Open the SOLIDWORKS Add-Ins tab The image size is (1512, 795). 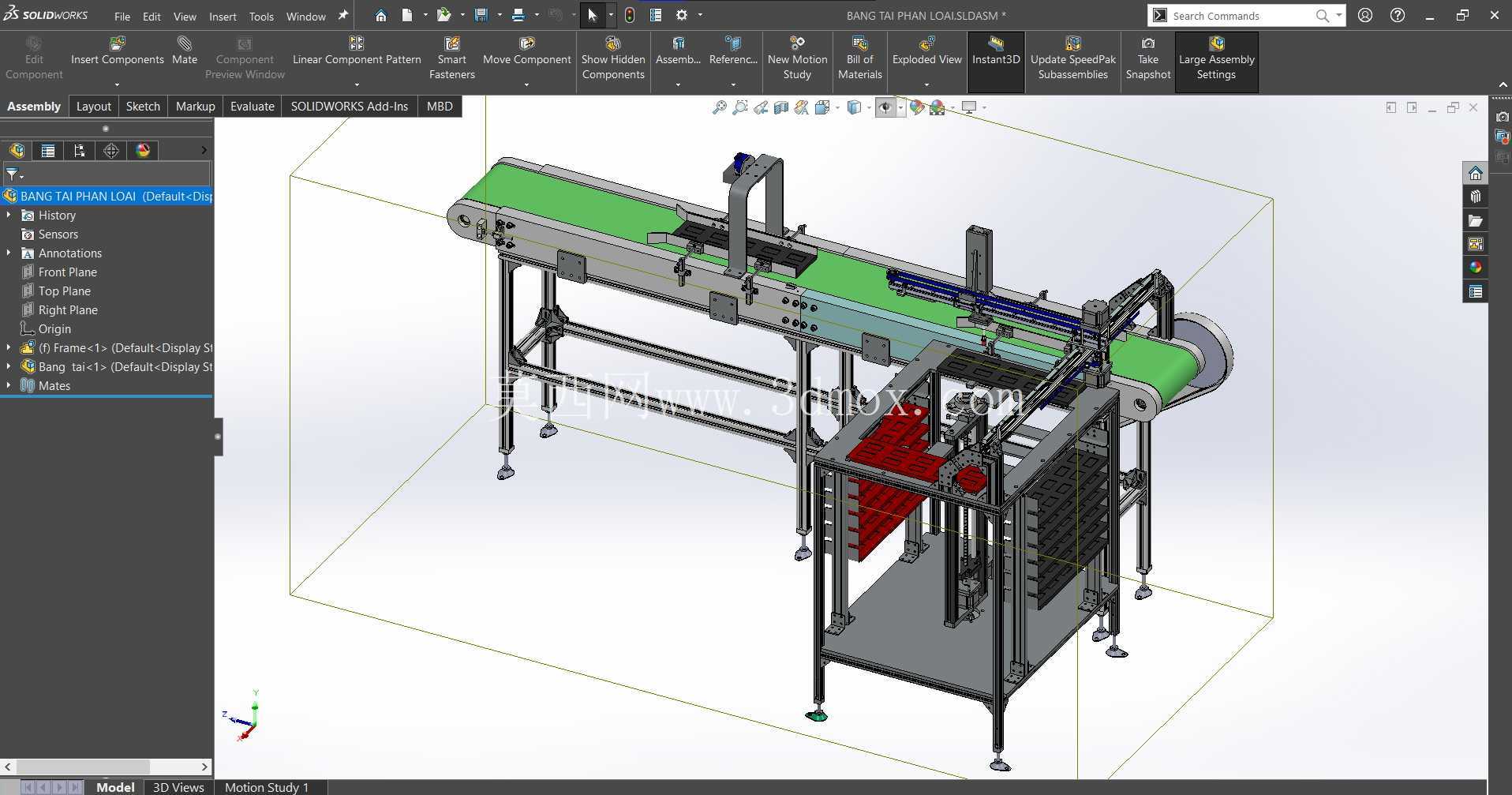click(350, 106)
